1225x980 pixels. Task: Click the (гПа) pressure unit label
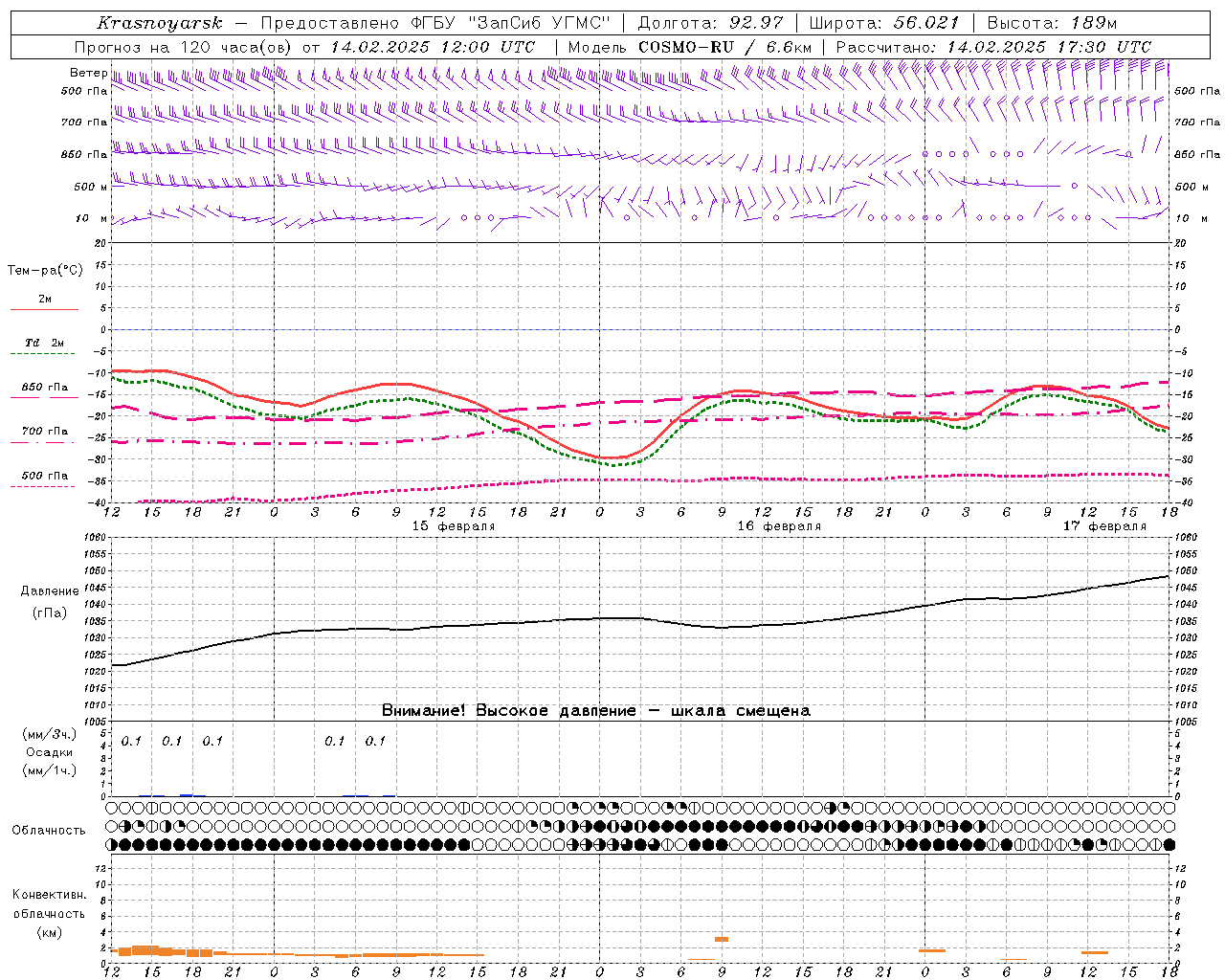[50, 612]
